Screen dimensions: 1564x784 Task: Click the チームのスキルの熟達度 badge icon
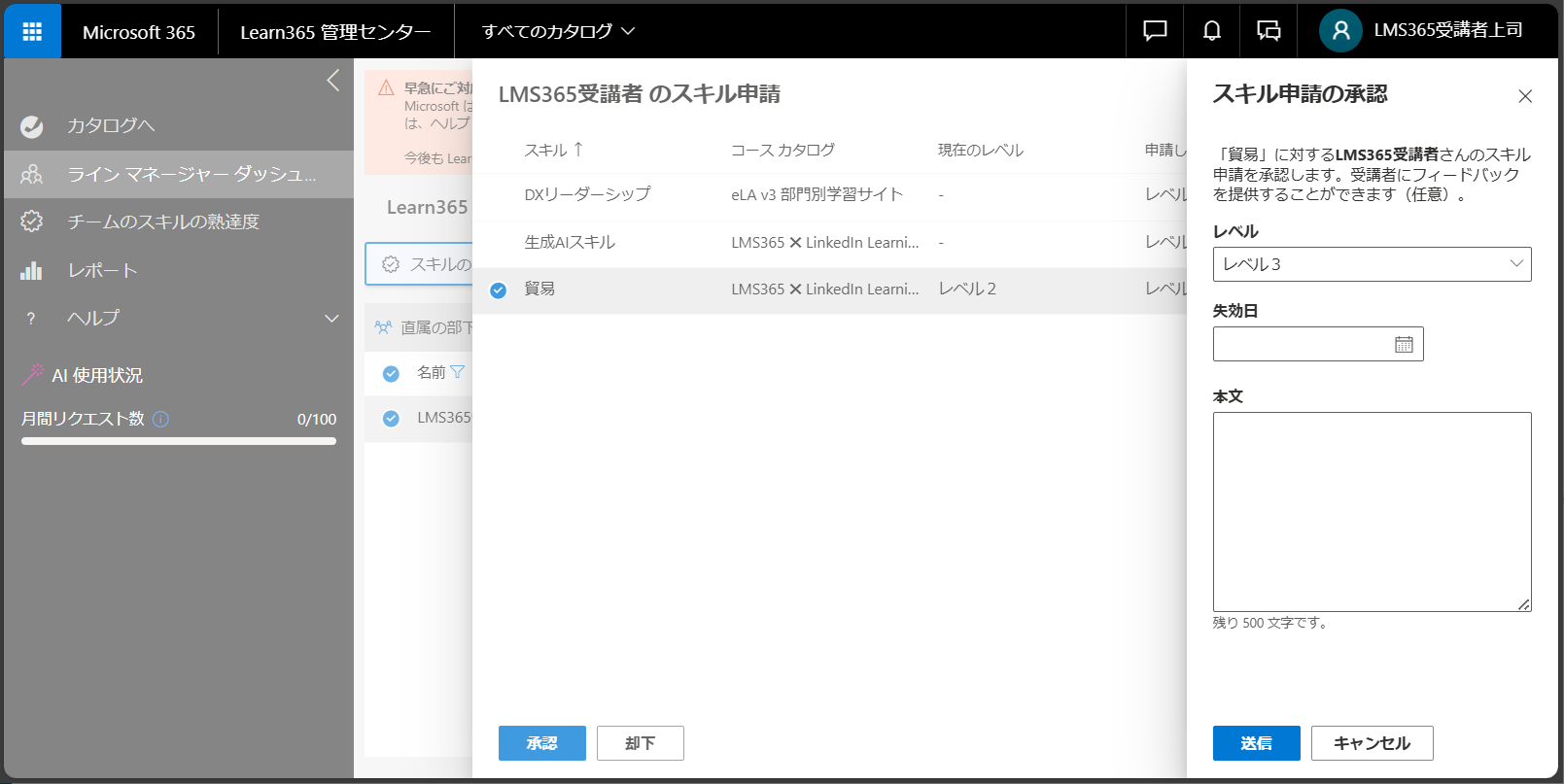32,222
